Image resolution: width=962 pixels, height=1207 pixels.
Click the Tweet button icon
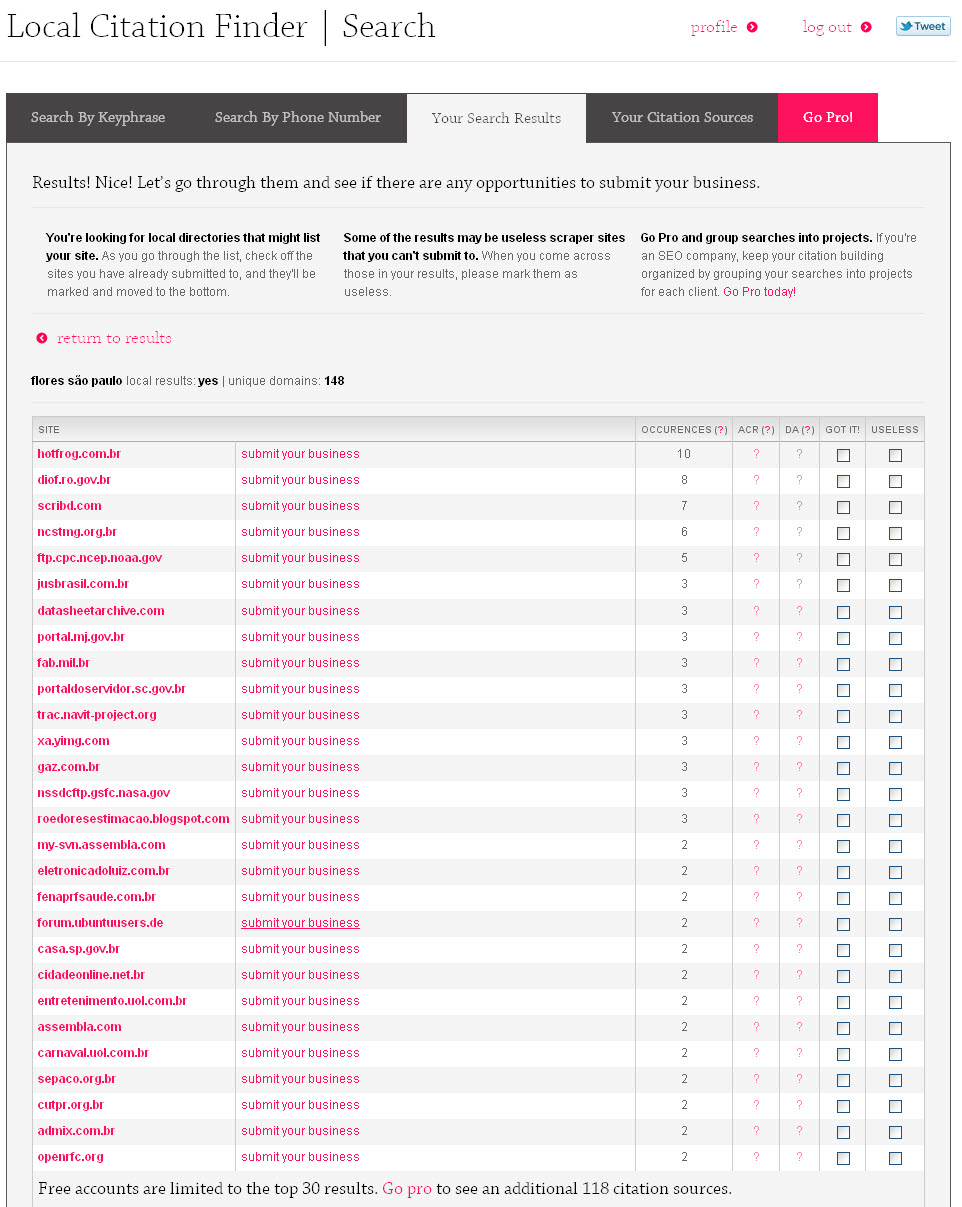922,27
